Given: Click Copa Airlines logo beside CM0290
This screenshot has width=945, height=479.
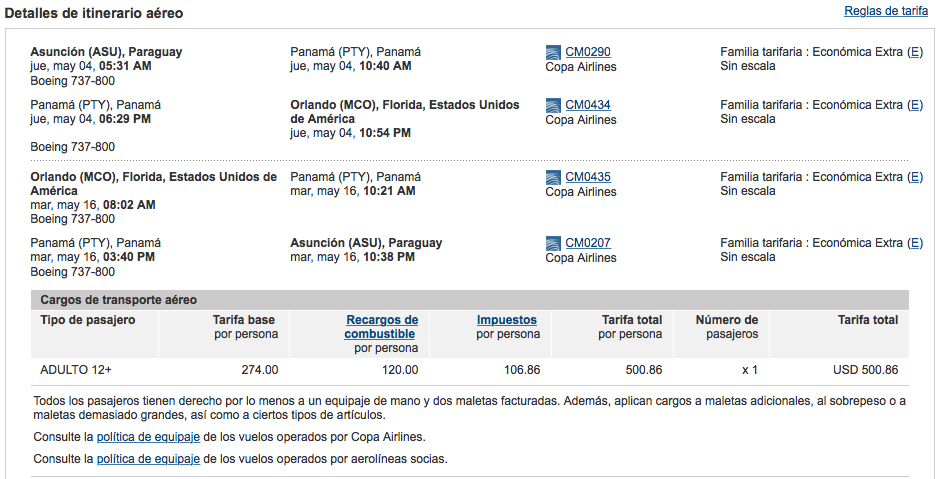Looking at the screenshot, I should (x=553, y=52).
